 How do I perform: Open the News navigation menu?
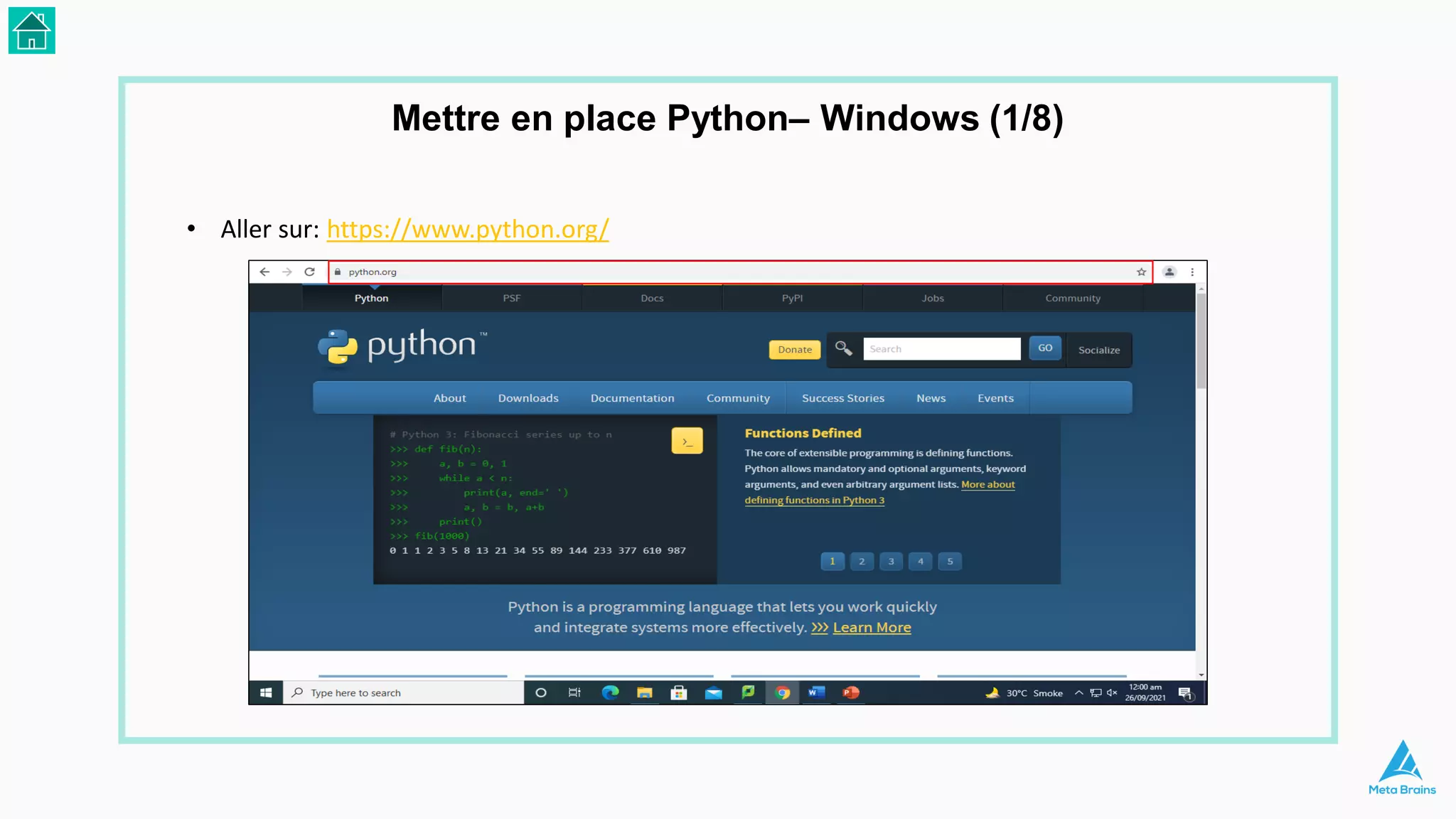(x=931, y=398)
